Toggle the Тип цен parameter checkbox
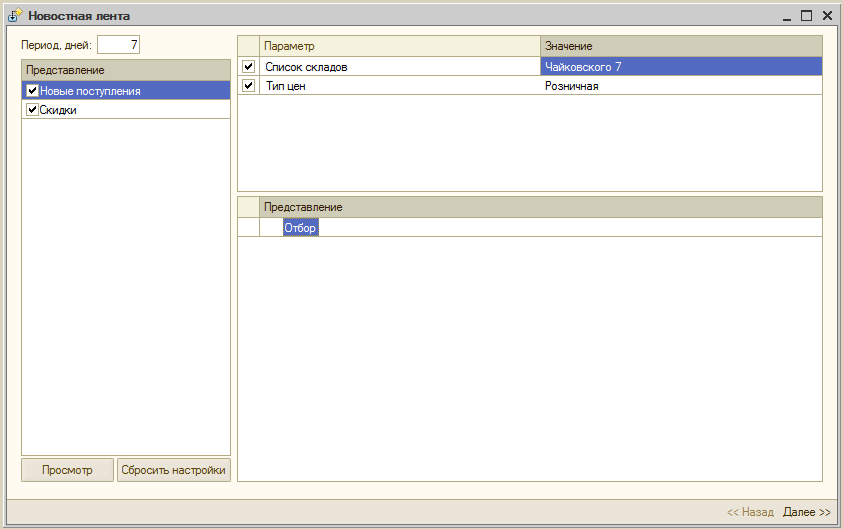This screenshot has height=529, width=843. [248, 86]
